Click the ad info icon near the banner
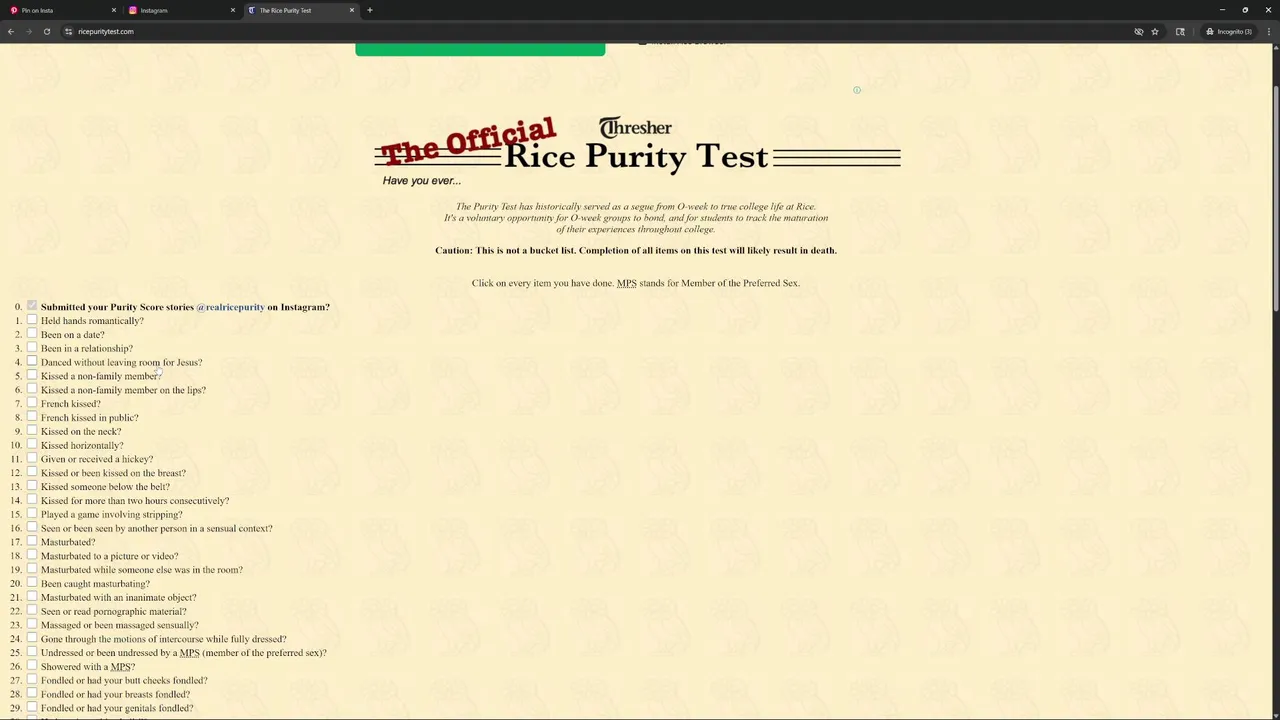 coord(857,90)
